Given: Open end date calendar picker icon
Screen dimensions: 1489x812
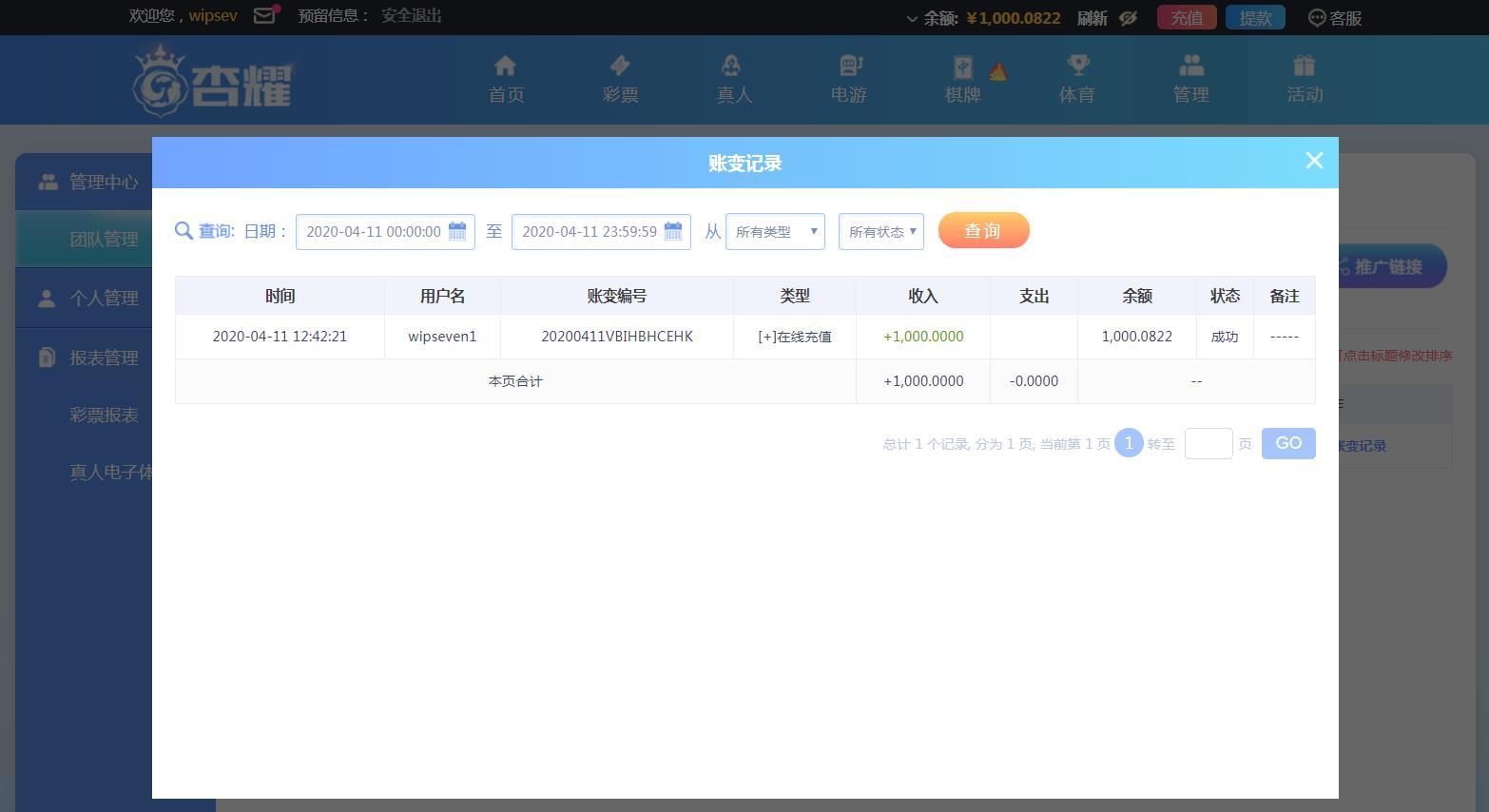Looking at the screenshot, I should [673, 231].
